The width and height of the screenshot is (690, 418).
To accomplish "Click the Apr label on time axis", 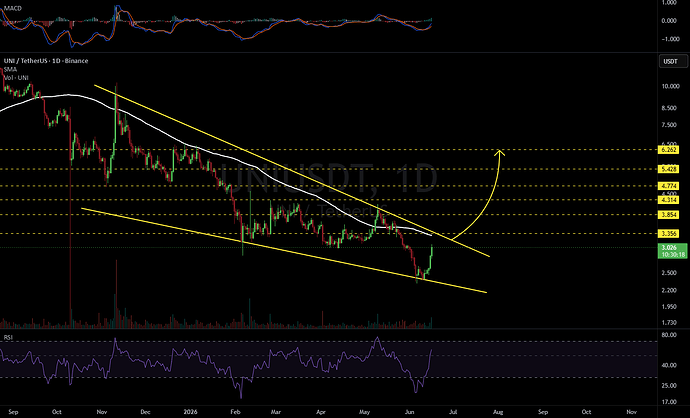I will coord(321,412).
